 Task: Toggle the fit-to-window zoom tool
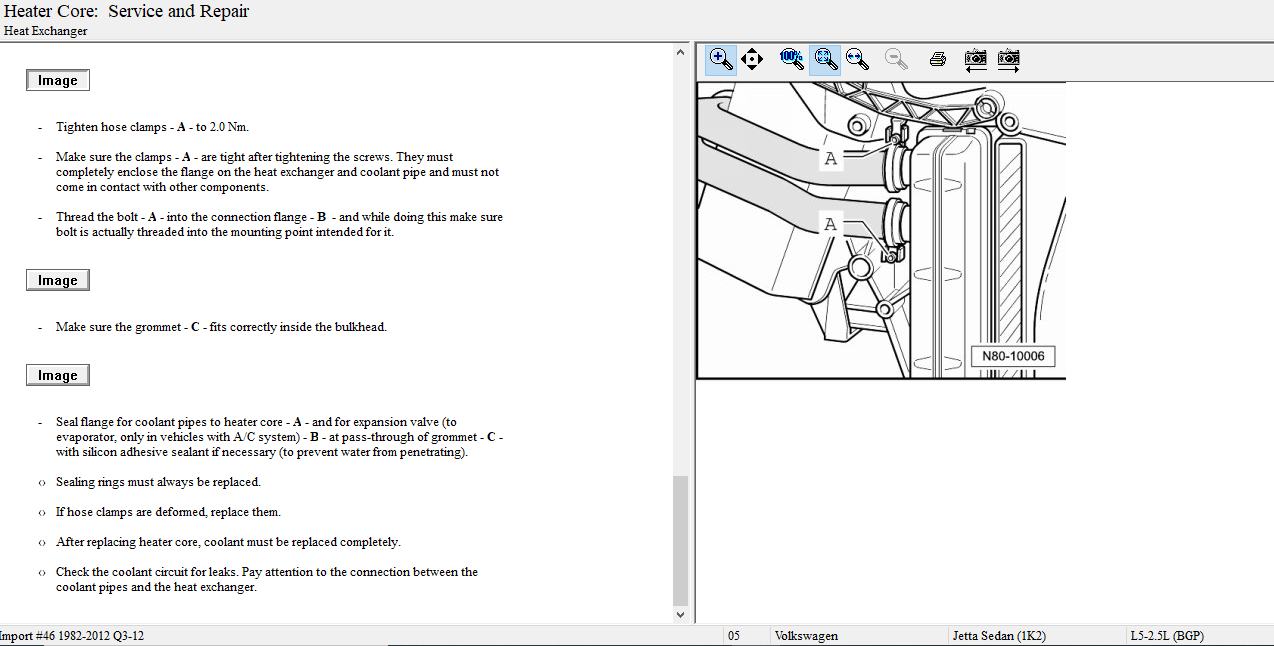click(x=825, y=59)
